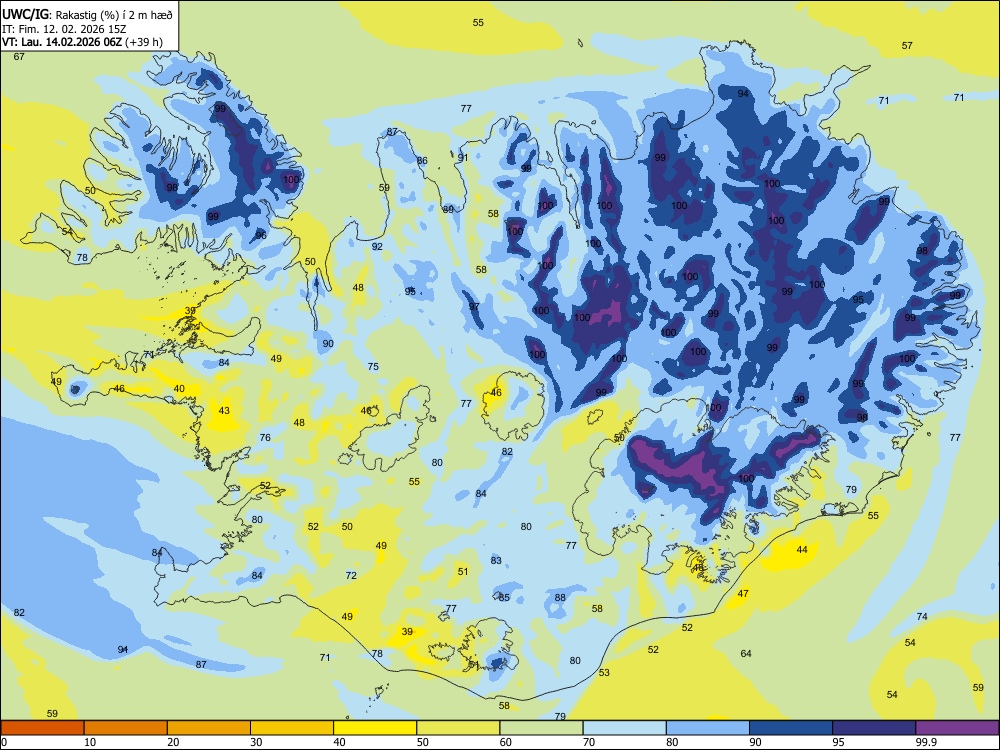Click the bright yellow 40–50 legend swatch
This screenshot has height=750, width=1000.
coord(375,728)
